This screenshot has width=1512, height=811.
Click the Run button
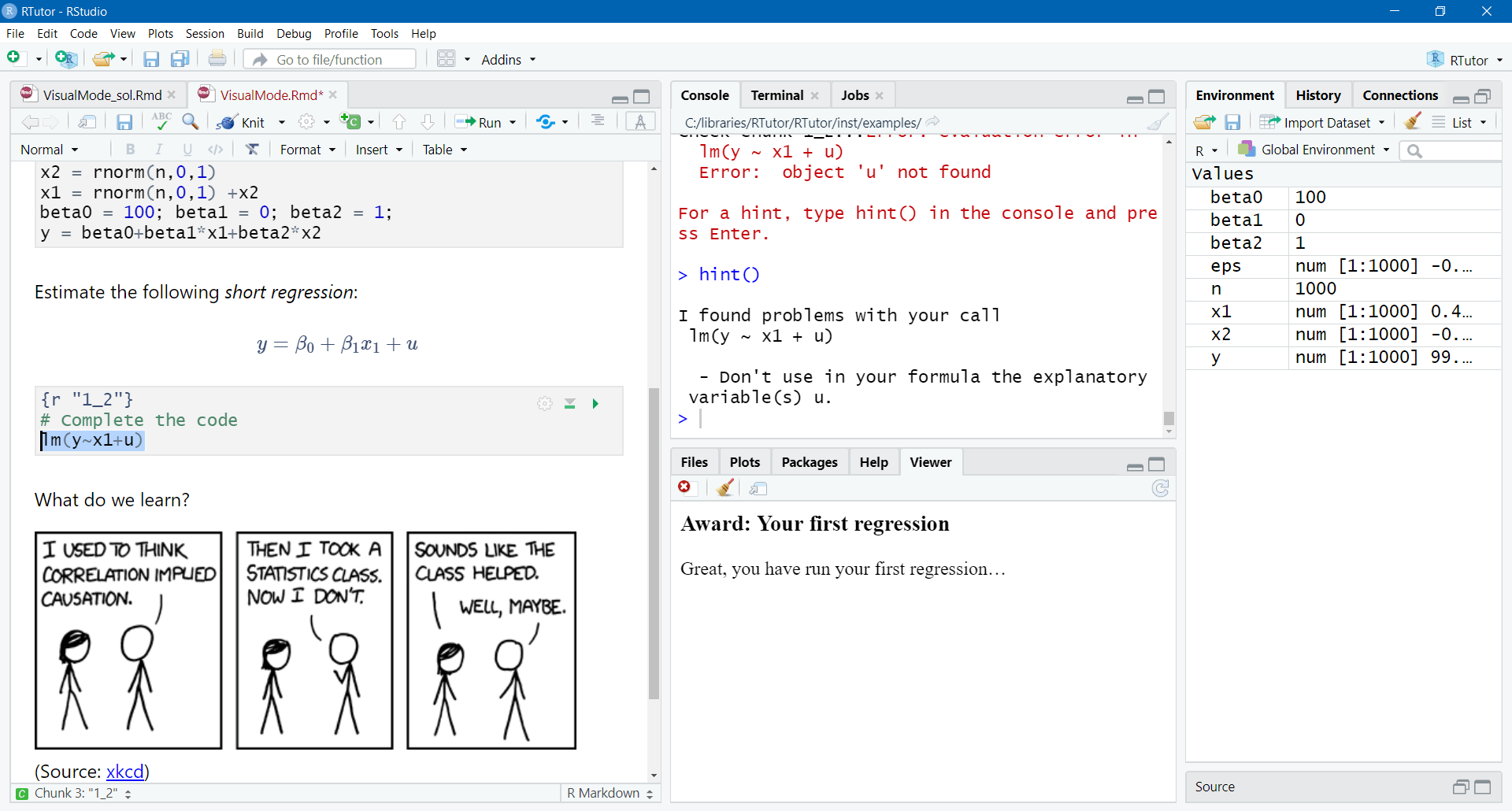[x=480, y=122]
